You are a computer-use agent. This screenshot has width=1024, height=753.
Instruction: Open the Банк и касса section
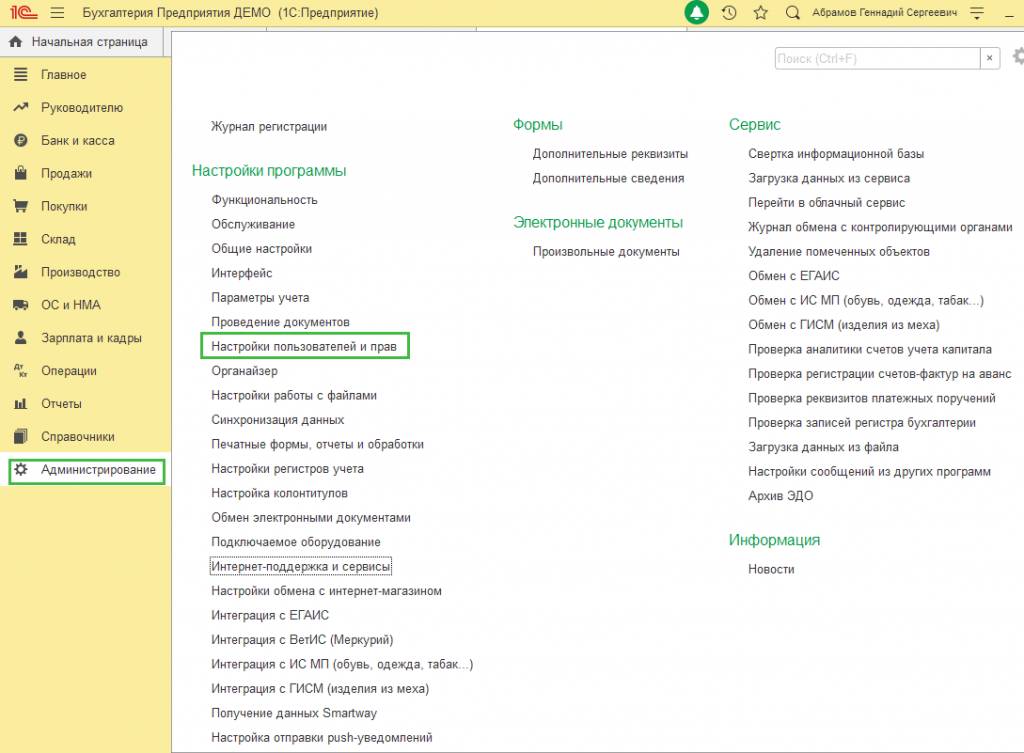77,140
